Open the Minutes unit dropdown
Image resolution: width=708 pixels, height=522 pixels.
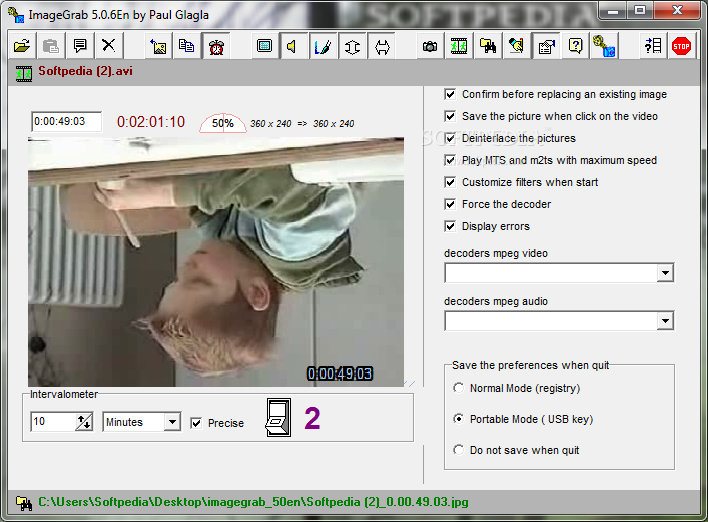(172, 422)
